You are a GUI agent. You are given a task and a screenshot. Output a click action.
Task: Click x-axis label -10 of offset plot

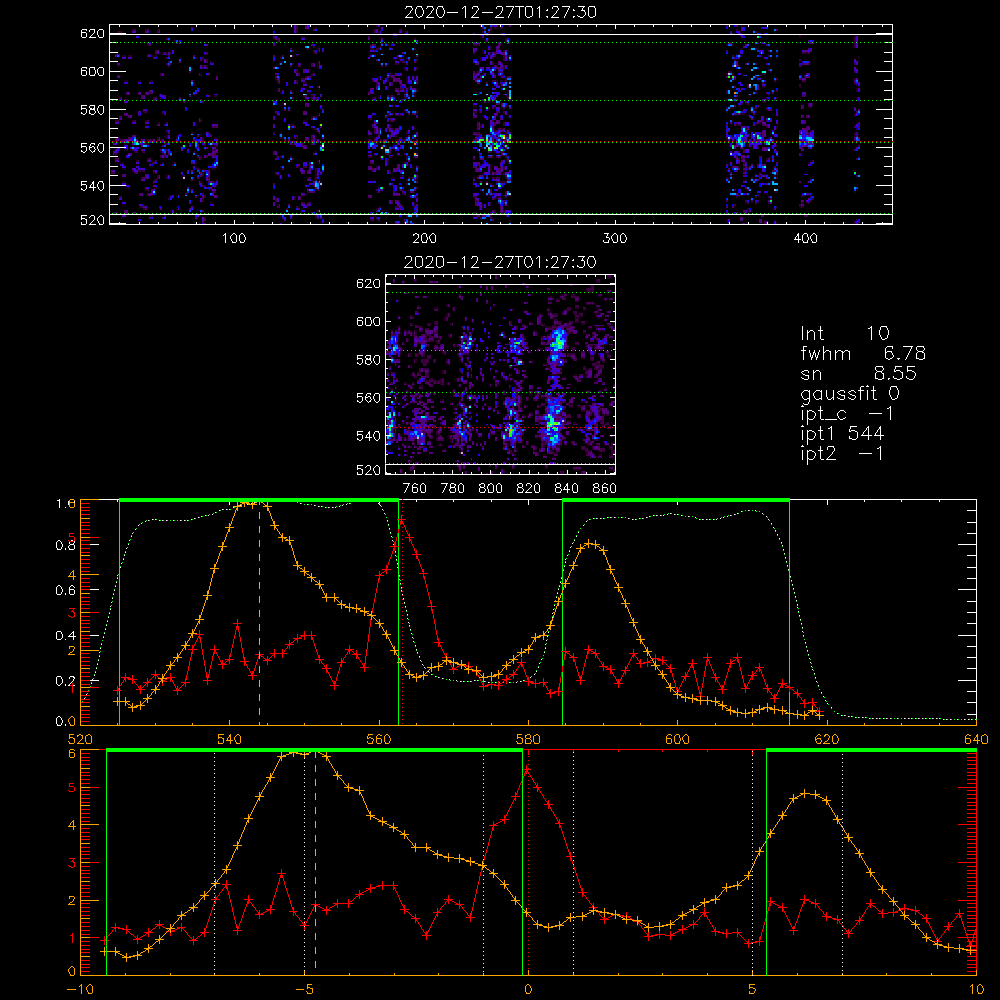pyautogui.click(x=80, y=989)
